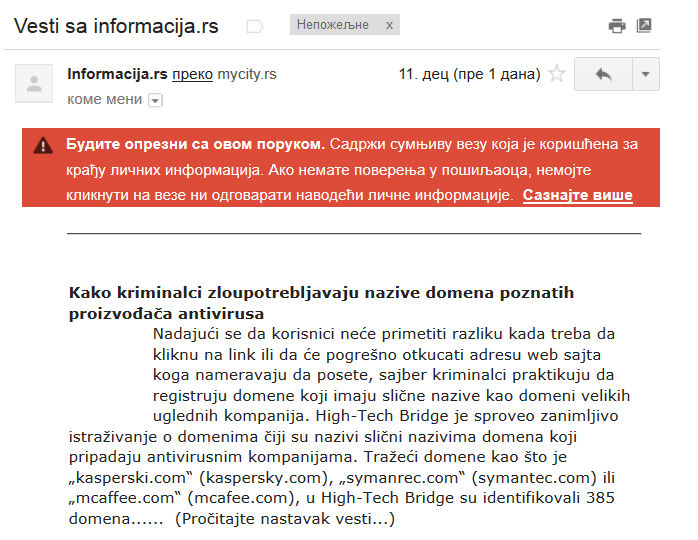Screen dimensions: 698x540
Task: Click the sender avatar picture
Action: coord(34,83)
